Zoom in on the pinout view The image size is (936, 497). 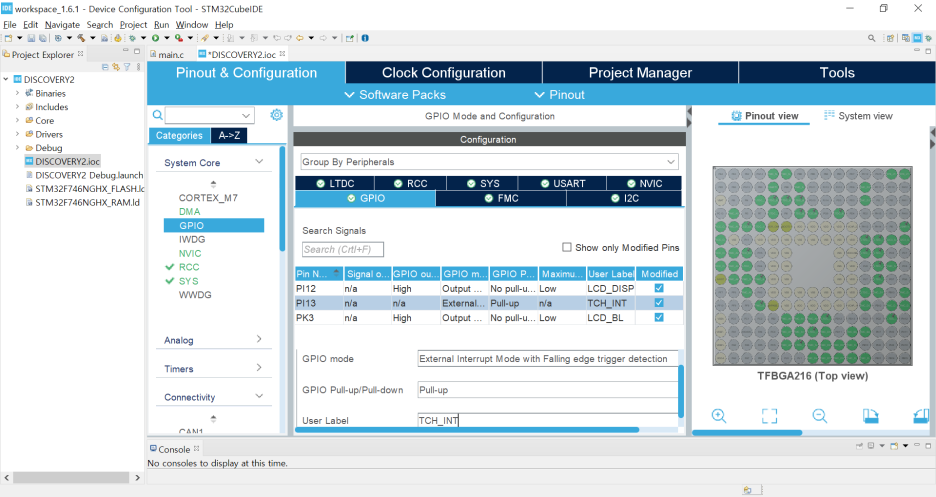tap(719, 416)
